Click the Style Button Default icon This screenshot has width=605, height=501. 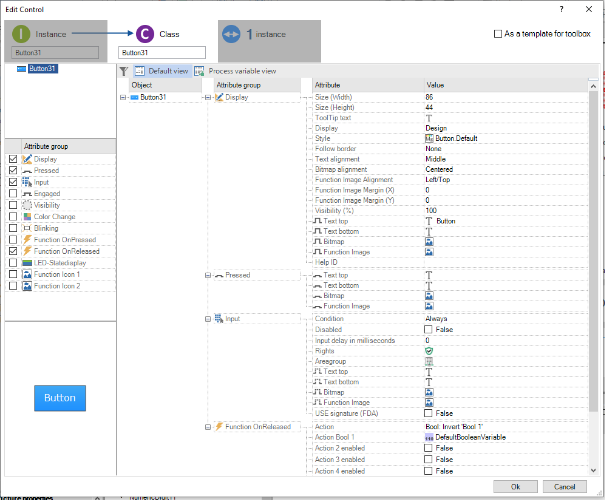tap(429, 139)
